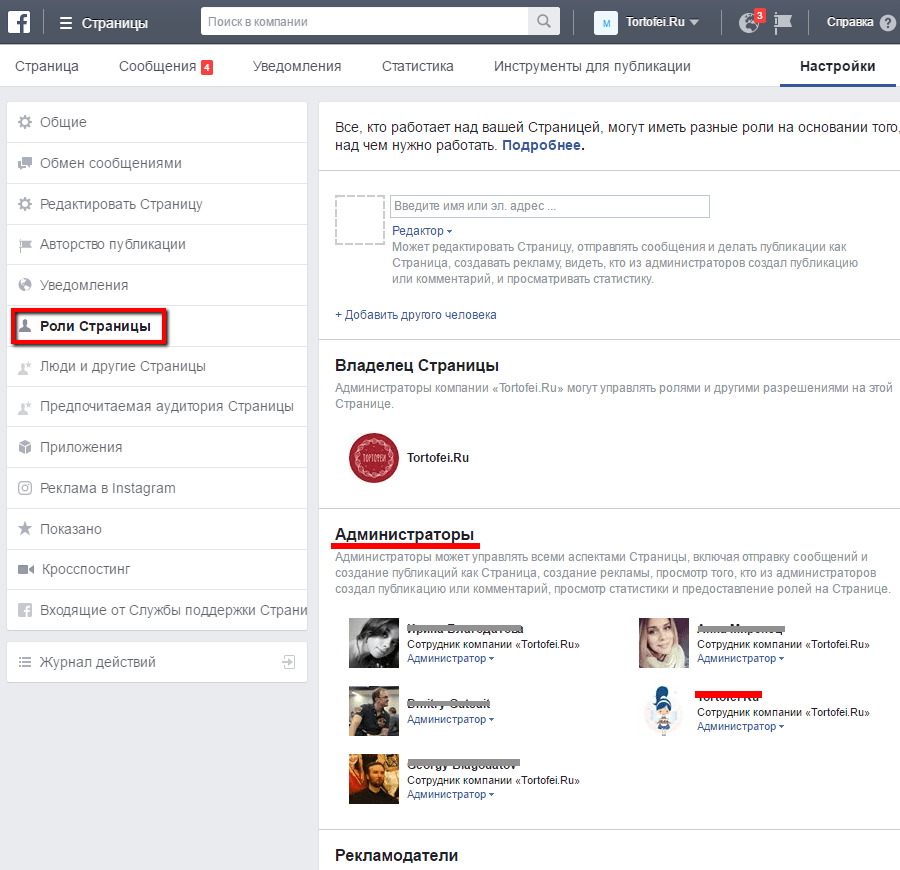This screenshot has height=870, width=900.
Task: Click the name or email input field
Action: [x=549, y=205]
